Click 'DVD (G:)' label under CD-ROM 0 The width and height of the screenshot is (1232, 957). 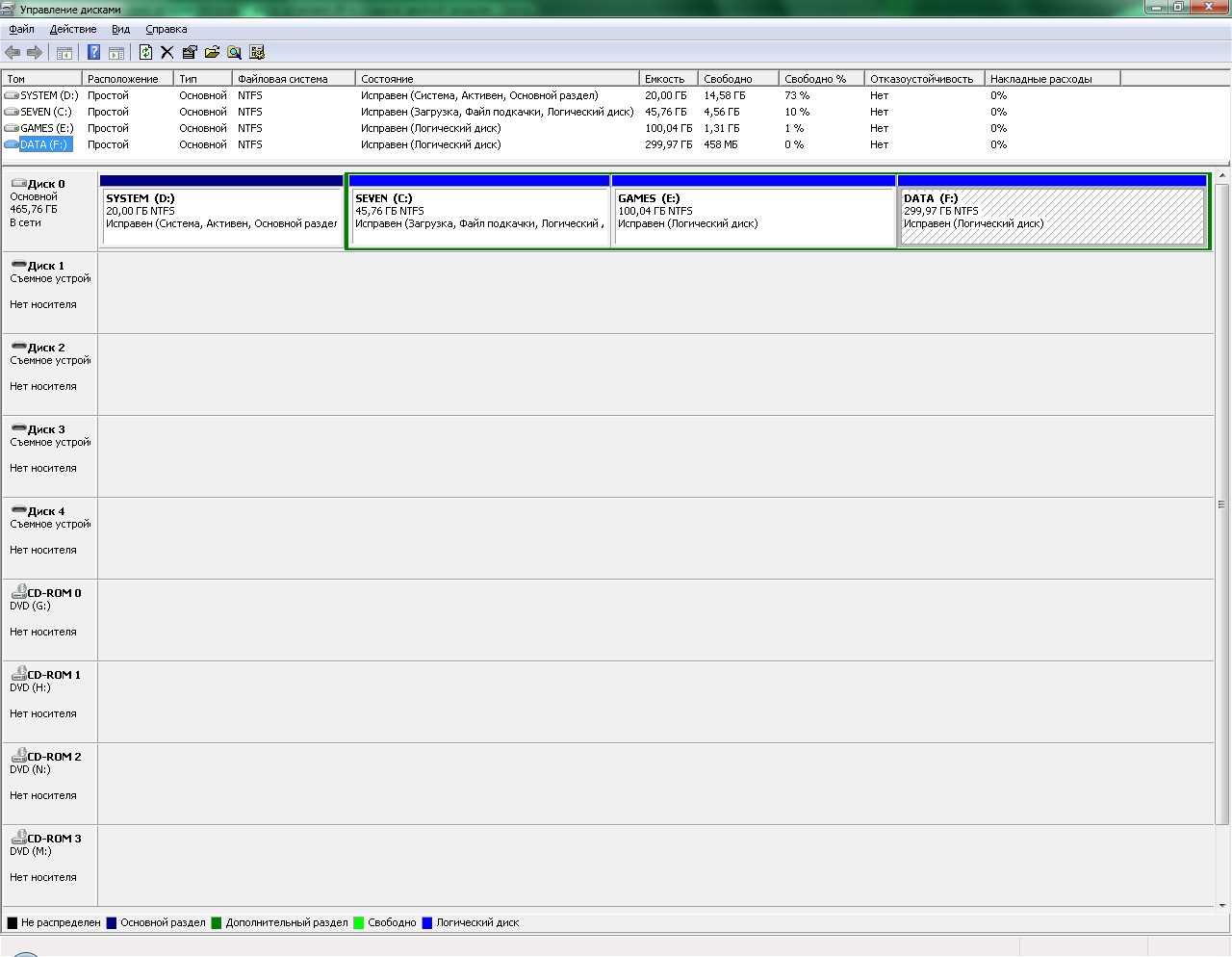click(30, 606)
